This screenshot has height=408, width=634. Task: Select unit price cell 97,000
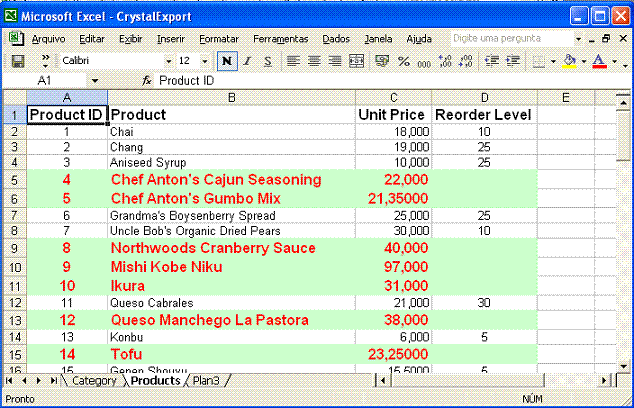click(393, 267)
